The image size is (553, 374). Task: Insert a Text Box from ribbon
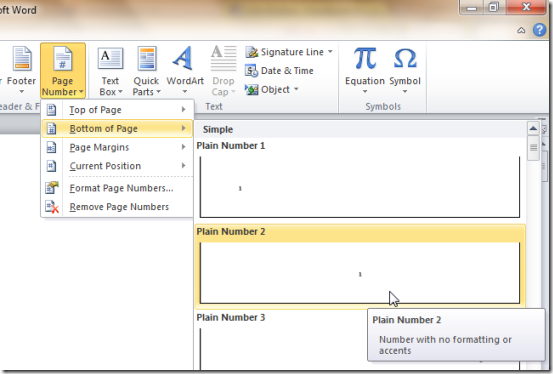(x=110, y=71)
